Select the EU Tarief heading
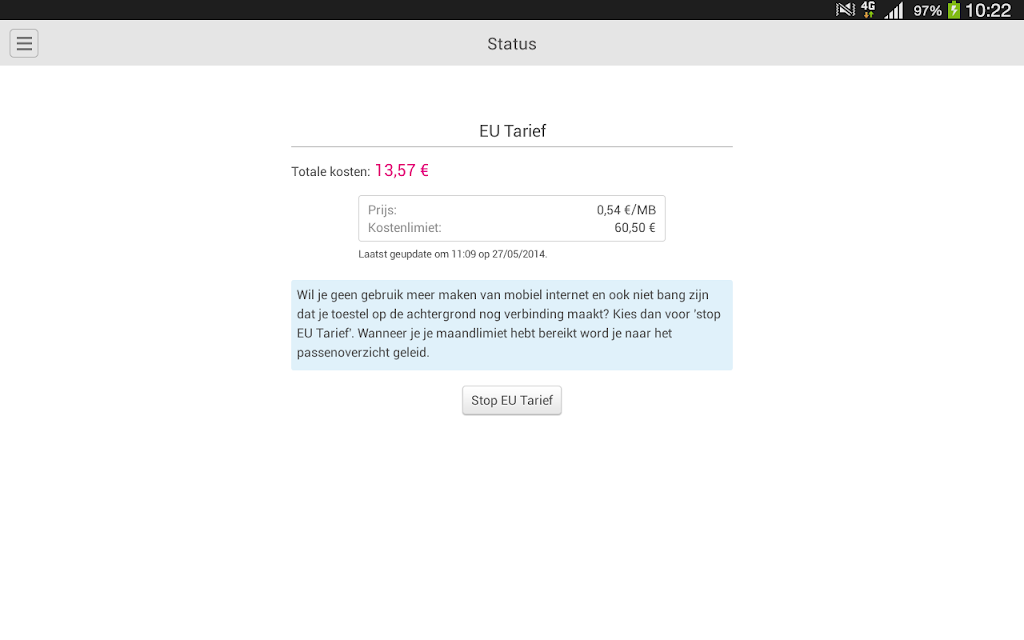The height and width of the screenshot is (640, 1024). (x=512, y=131)
